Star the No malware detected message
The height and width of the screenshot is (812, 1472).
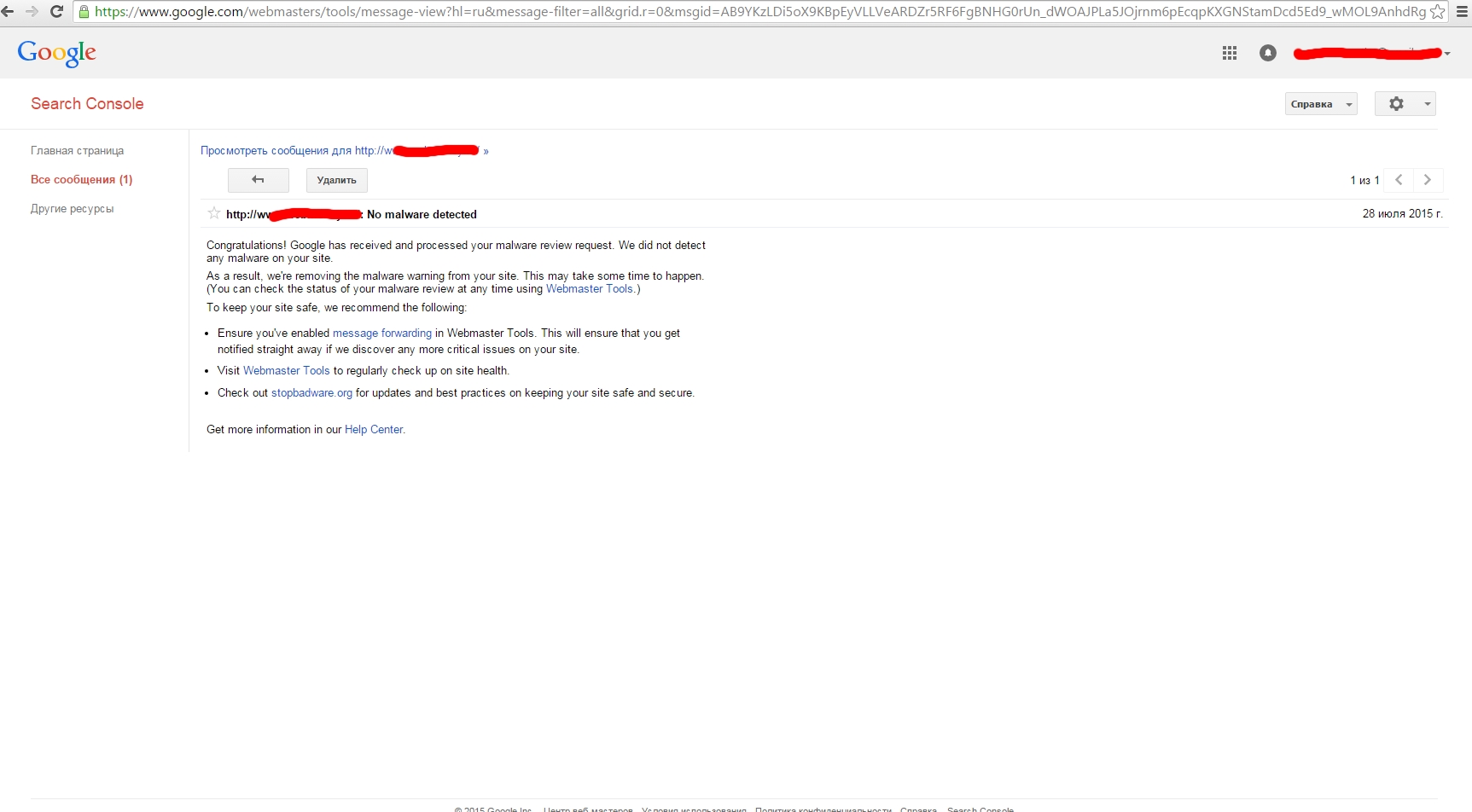pos(214,213)
